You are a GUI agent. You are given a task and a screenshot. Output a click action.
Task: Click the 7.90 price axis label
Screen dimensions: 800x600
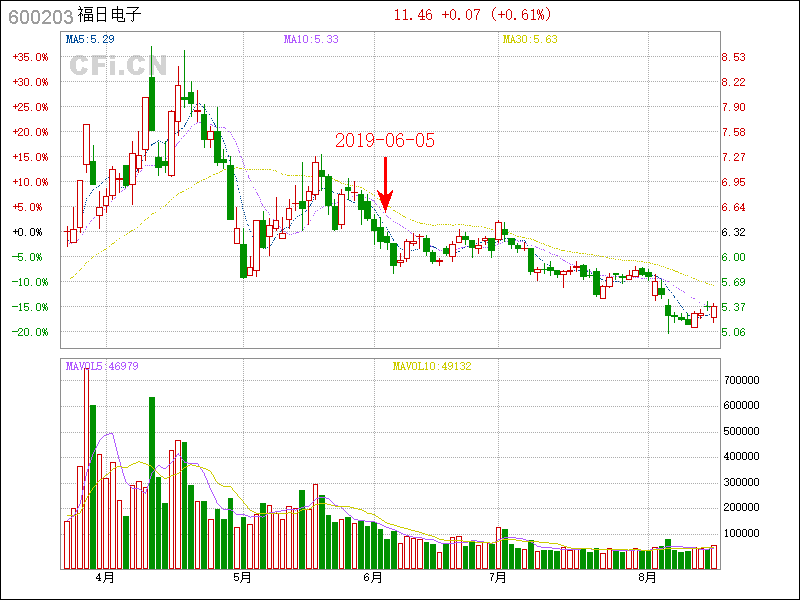pos(734,107)
